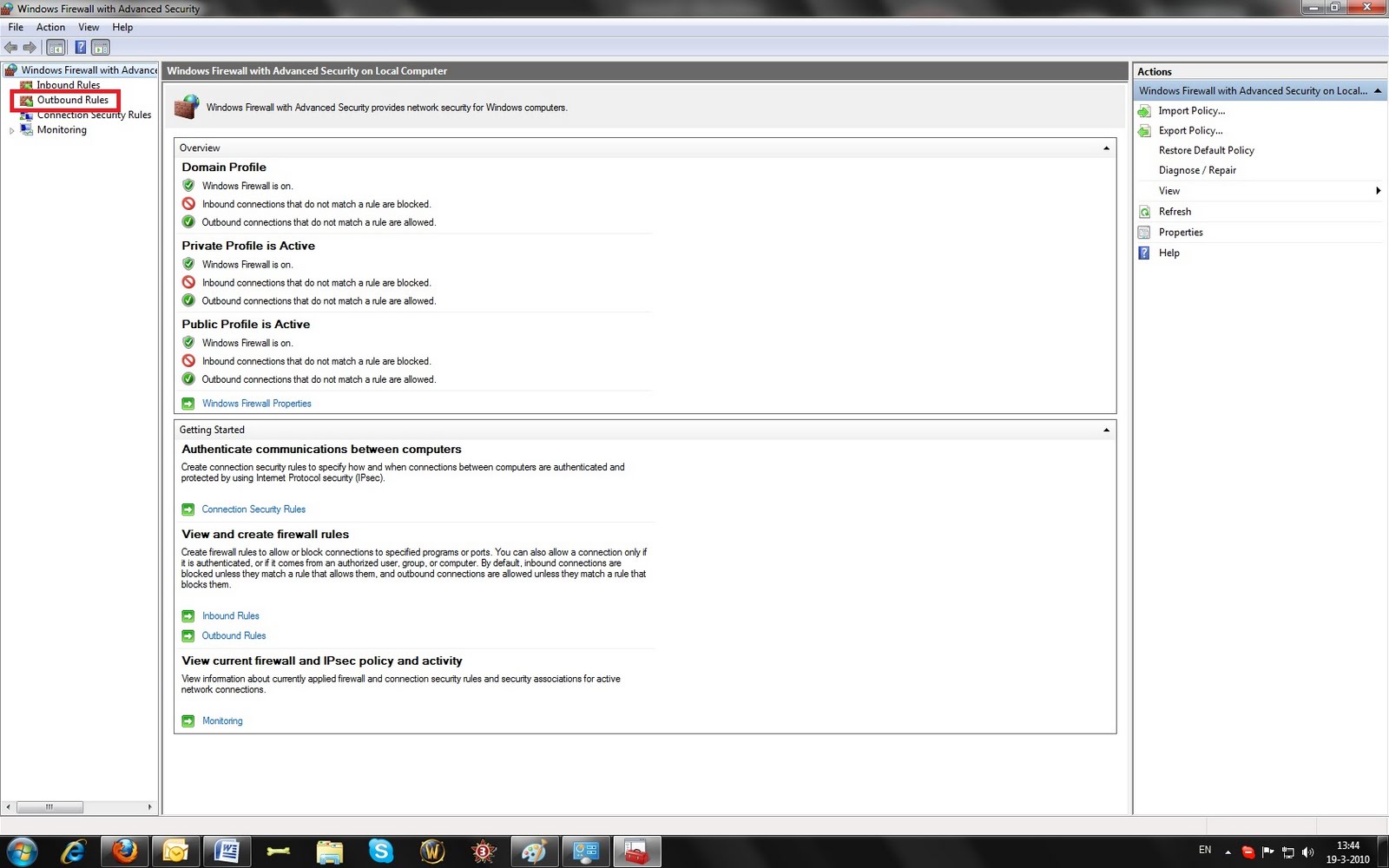Image resolution: width=1389 pixels, height=868 pixels.
Task: Click the green arrow beside the Monitoring link
Action: pos(188,721)
